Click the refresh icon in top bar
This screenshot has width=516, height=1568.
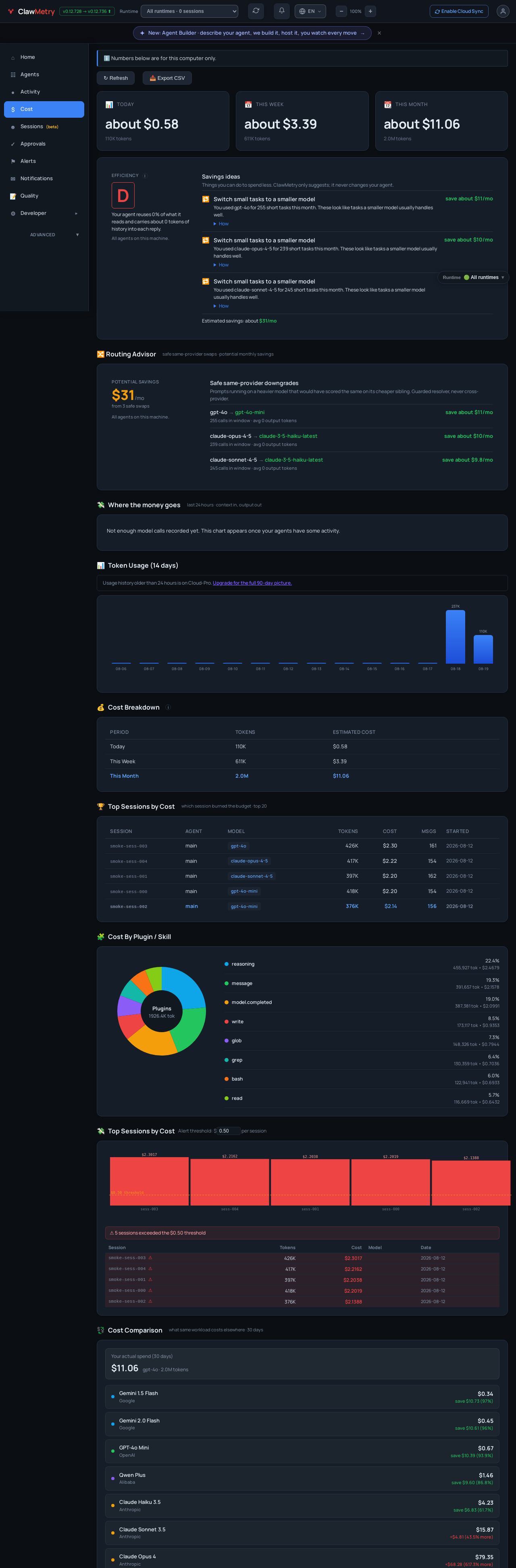(x=256, y=11)
